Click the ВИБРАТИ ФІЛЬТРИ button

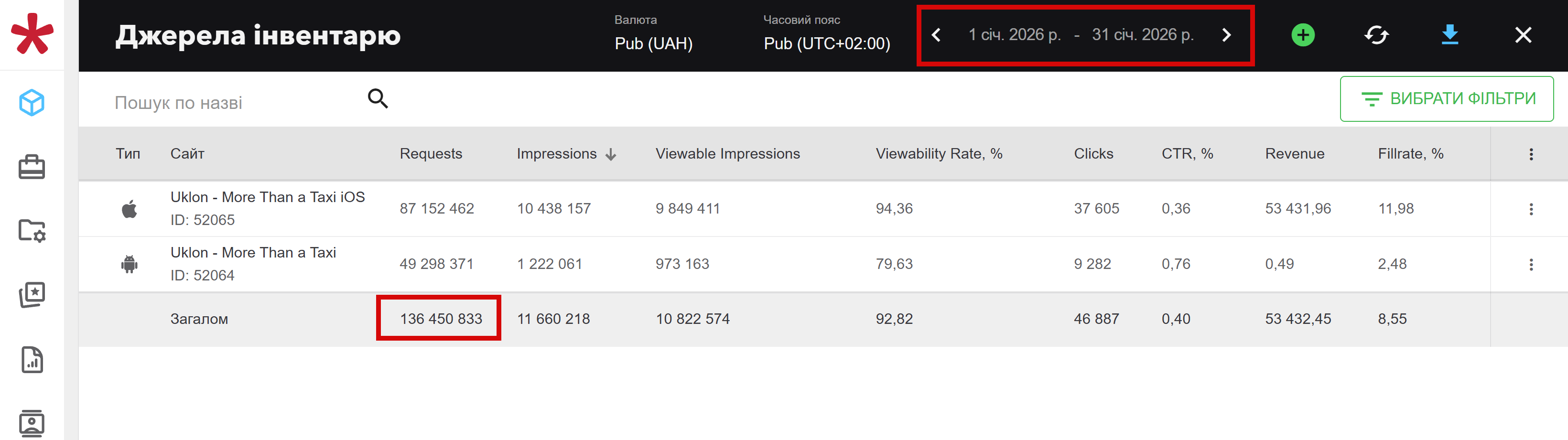pyautogui.click(x=1446, y=98)
